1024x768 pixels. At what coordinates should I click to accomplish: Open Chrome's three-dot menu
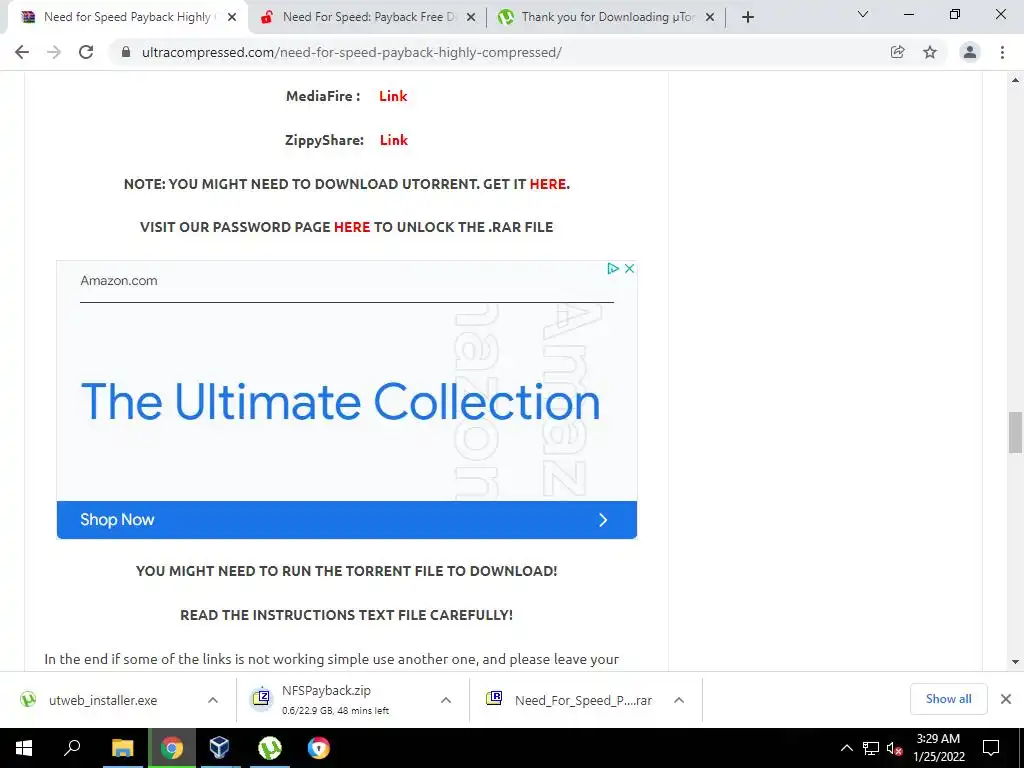pos(1002,52)
